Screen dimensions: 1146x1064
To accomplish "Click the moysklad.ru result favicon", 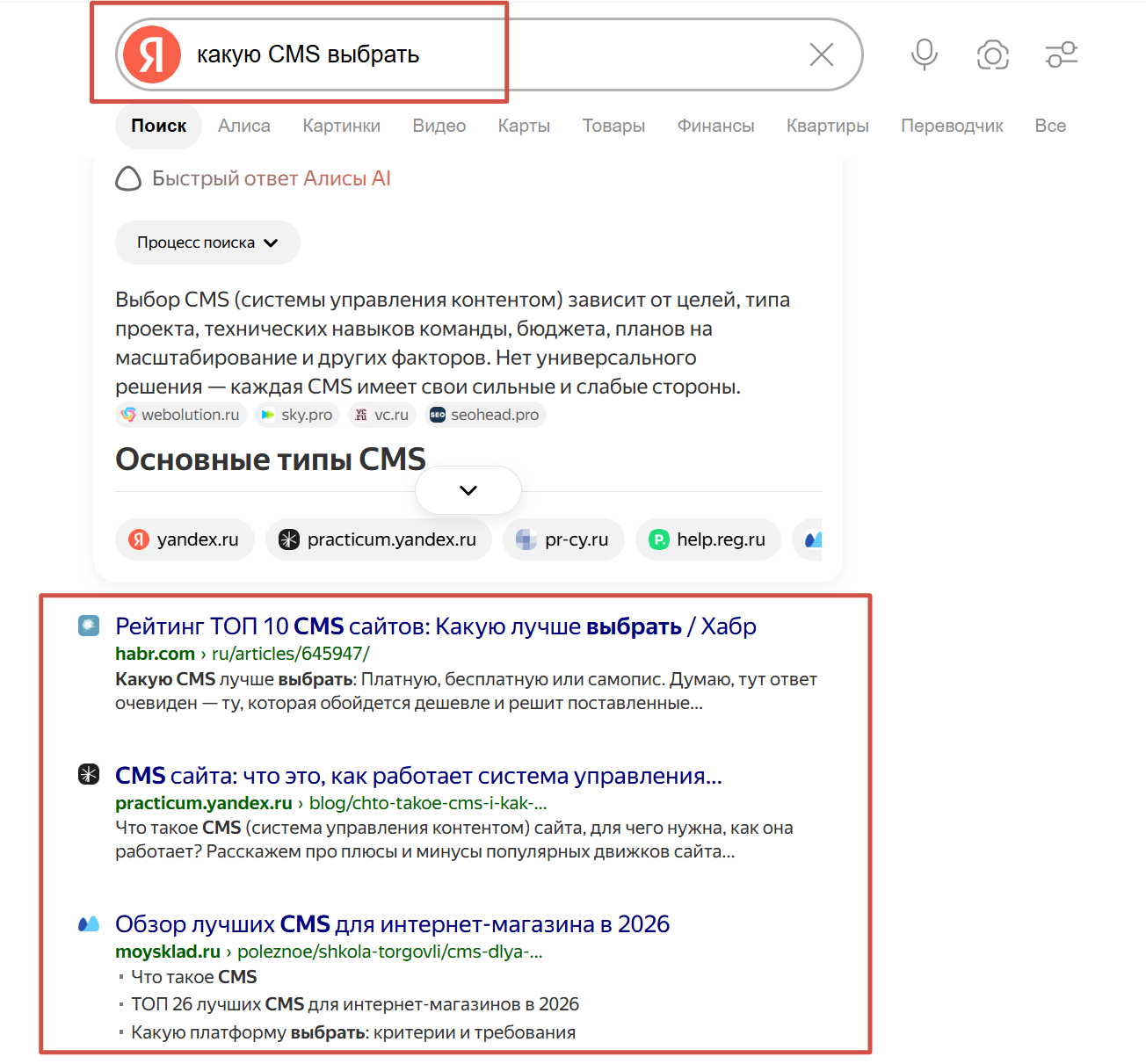I will tap(89, 923).
